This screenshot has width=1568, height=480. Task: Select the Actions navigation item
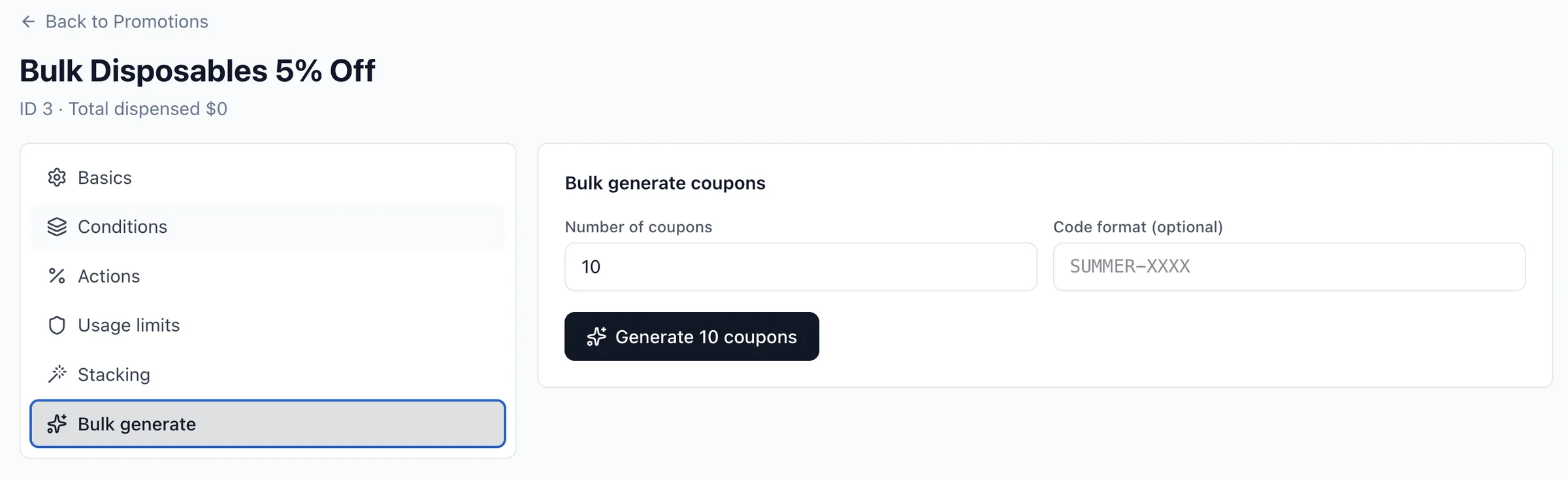[x=108, y=276]
